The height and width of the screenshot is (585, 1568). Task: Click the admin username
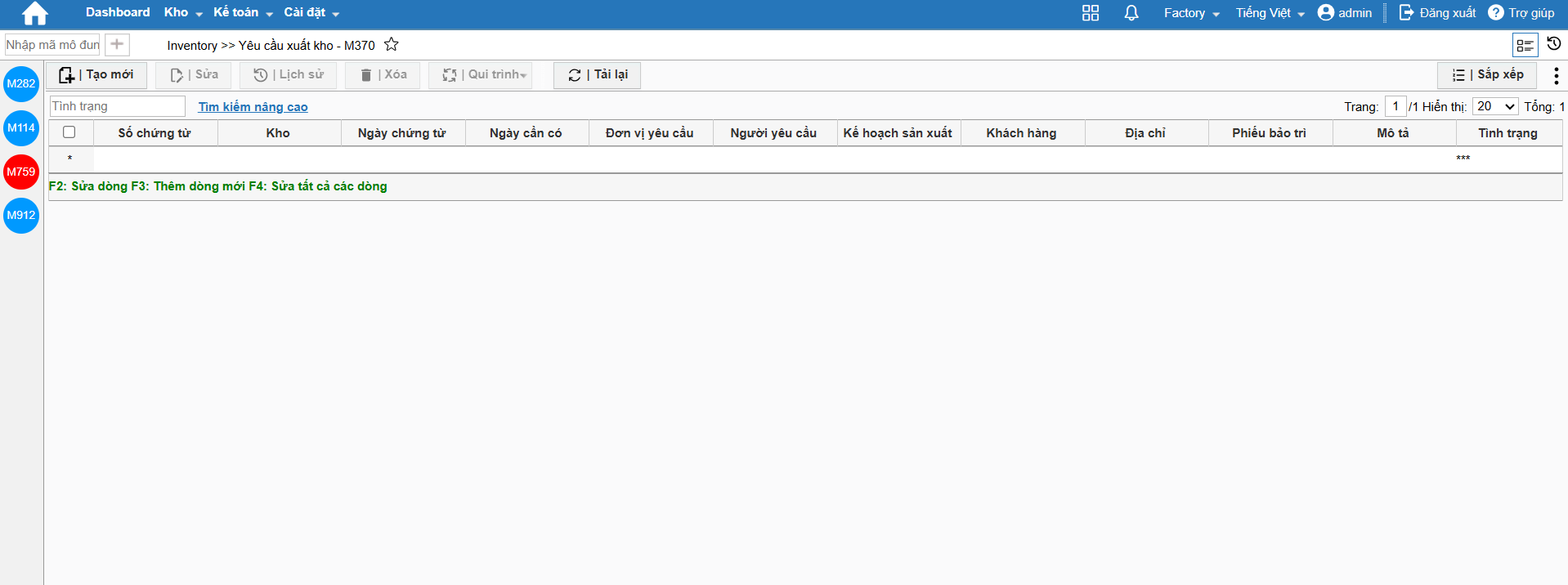[x=1355, y=13]
